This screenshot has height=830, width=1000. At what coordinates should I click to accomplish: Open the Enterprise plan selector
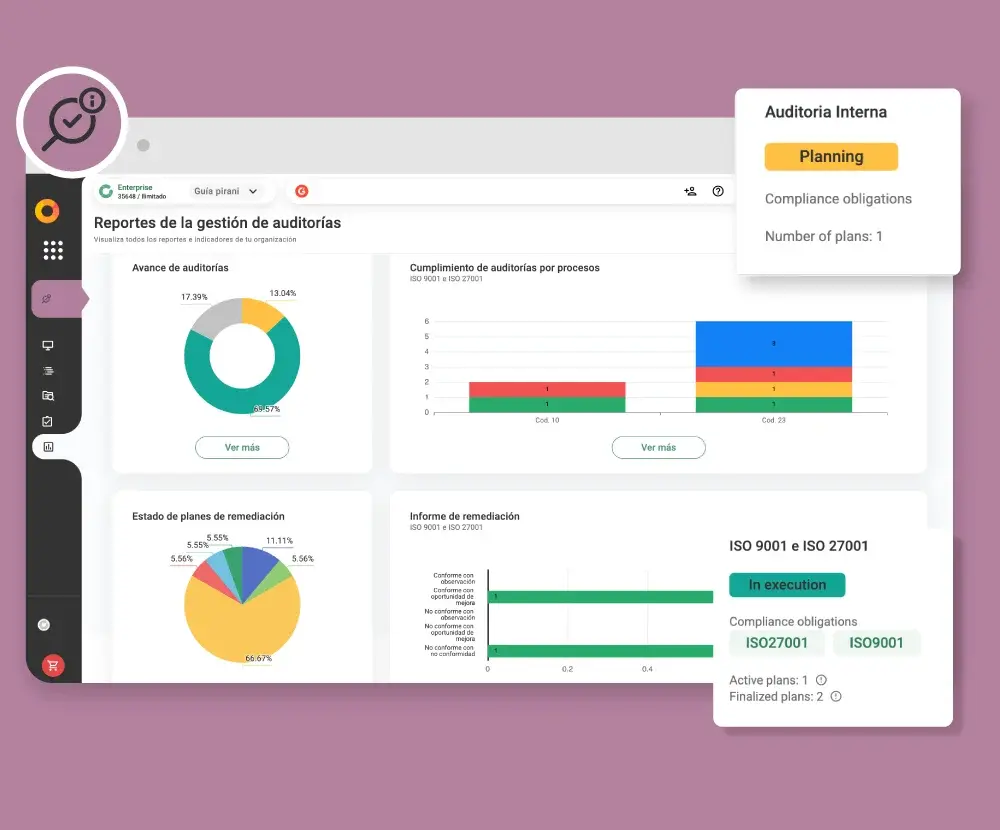pyautogui.click(x=133, y=191)
